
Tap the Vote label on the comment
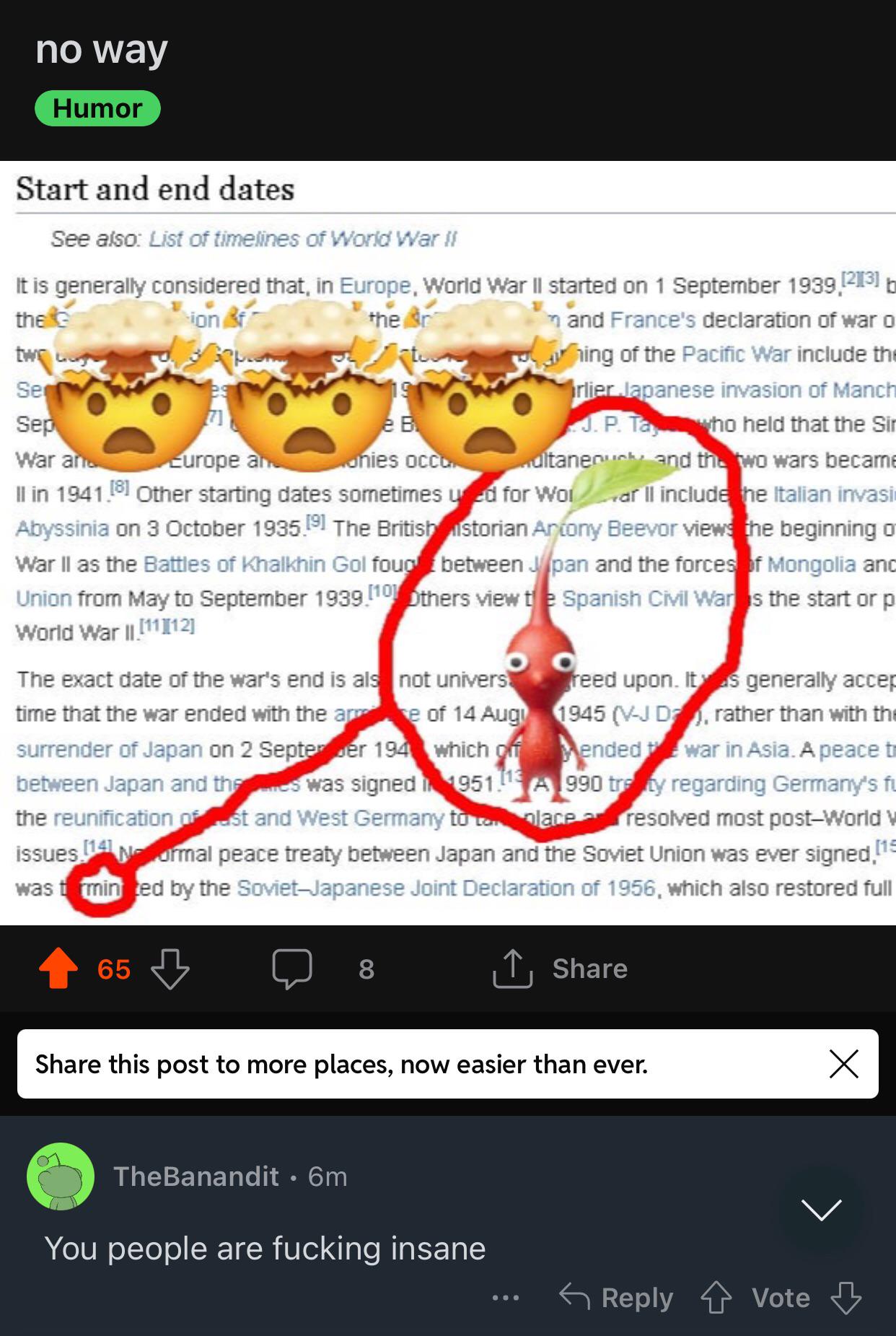[x=781, y=1297]
